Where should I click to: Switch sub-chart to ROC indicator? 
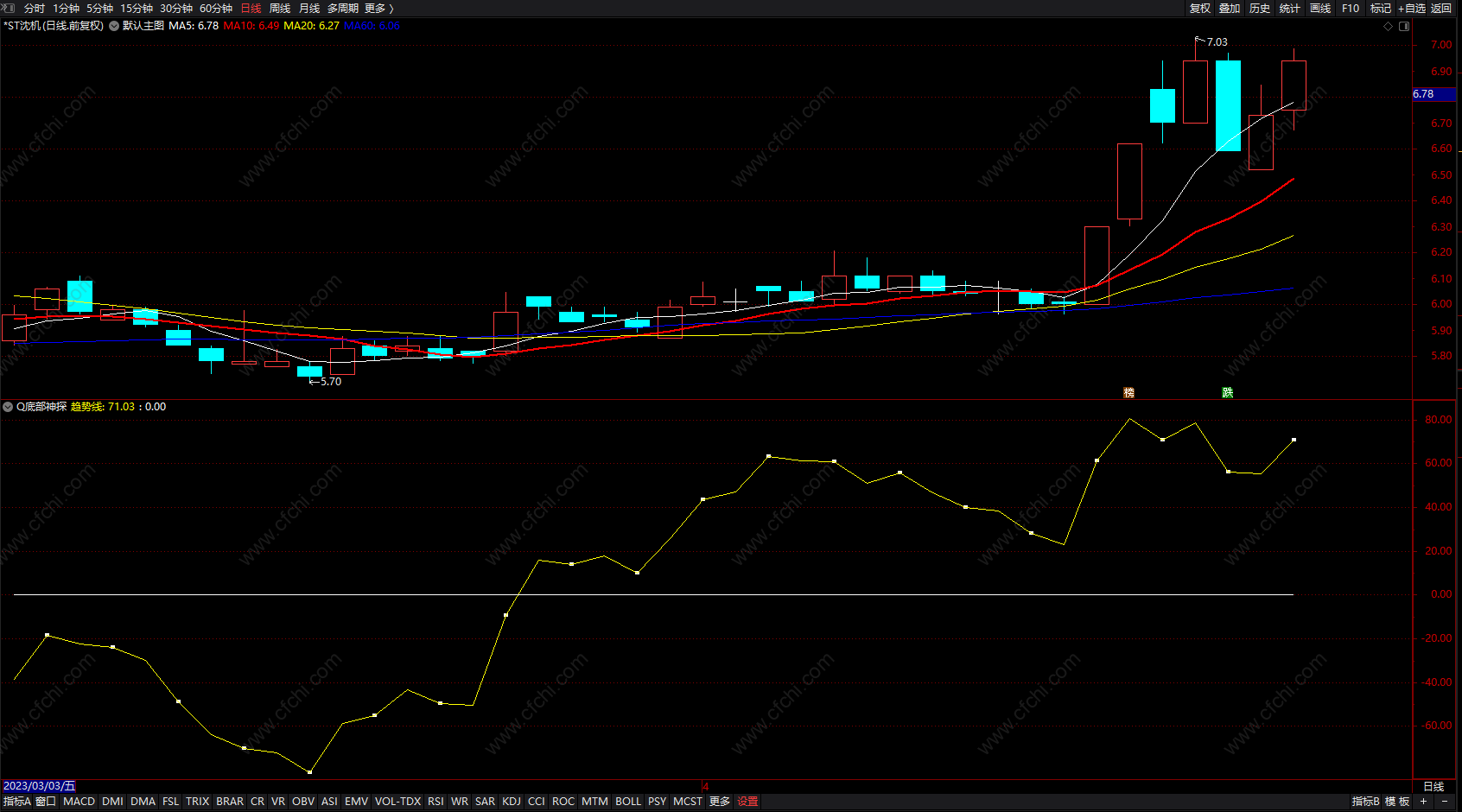(x=563, y=802)
